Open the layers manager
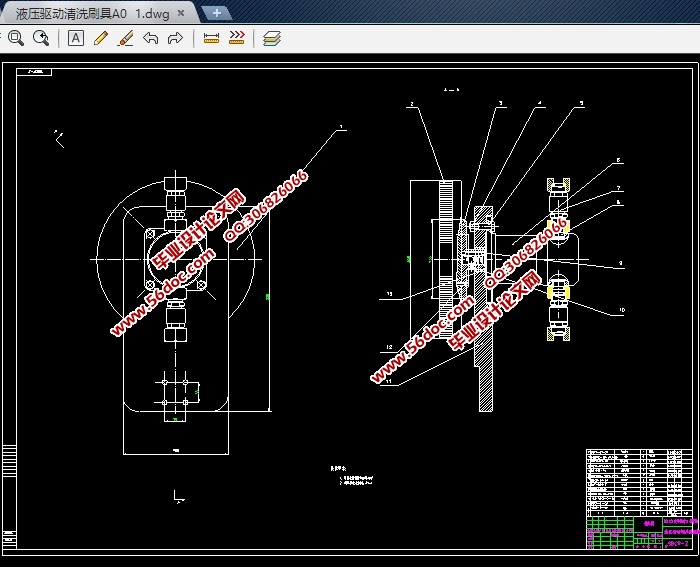The width and height of the screenshot is (700, 567). [x=272, y=38]
